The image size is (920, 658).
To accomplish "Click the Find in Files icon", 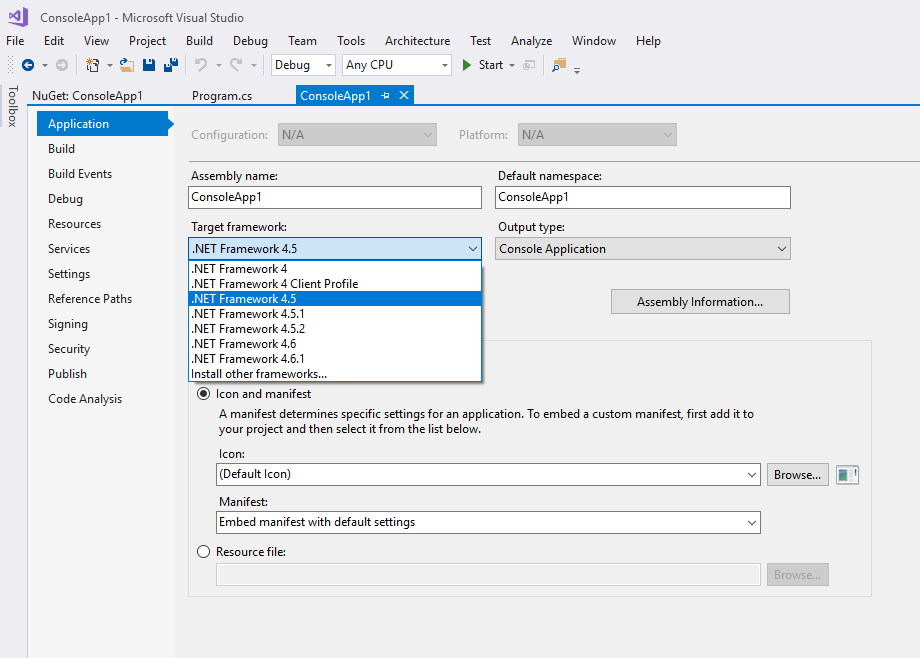I will 559,65.
